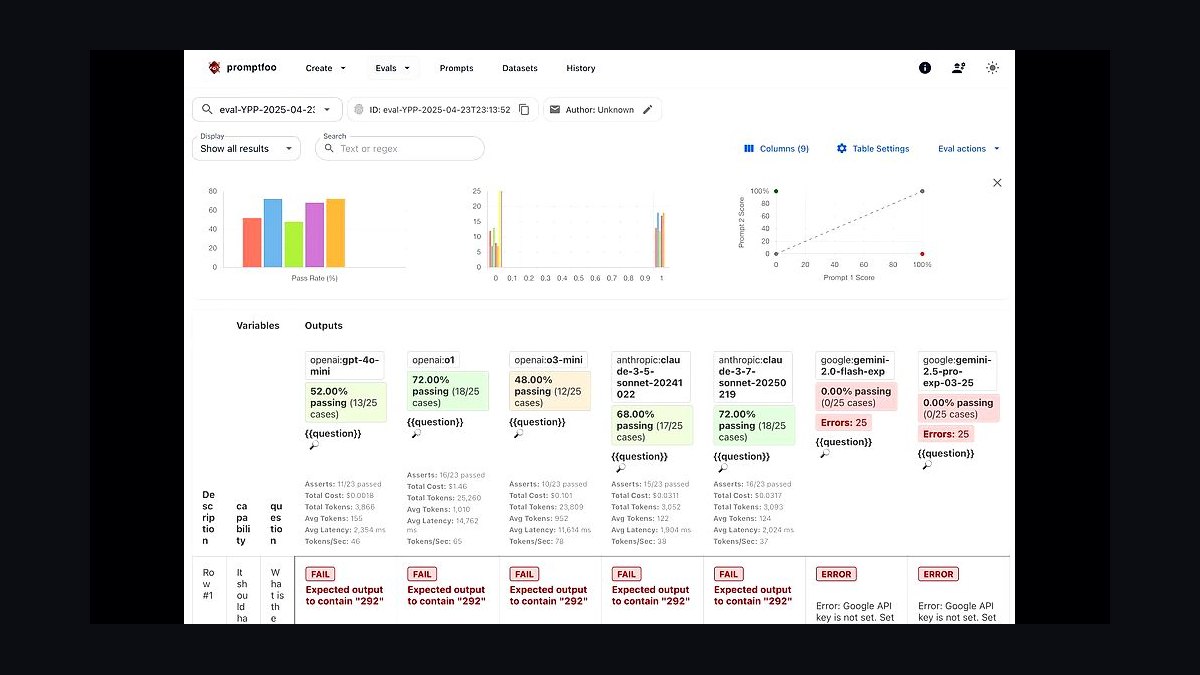
Task: Click the ERROR badge in gemini-2.0-flash-exp column
Action: (x=836, y=574)
